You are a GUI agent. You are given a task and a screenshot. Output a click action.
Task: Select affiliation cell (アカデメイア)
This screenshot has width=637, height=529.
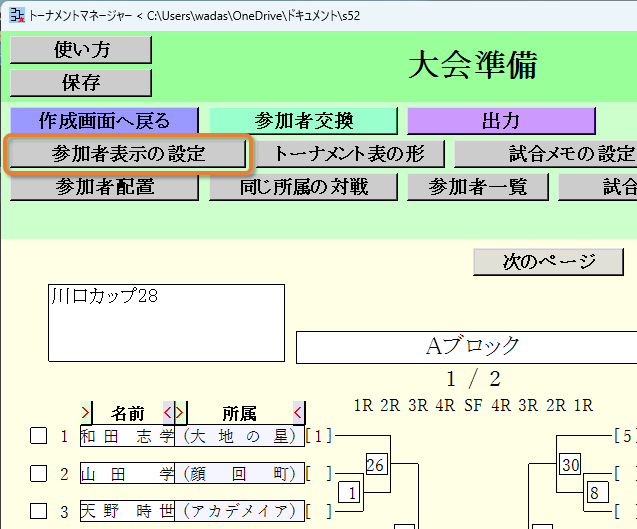point(239,511)
